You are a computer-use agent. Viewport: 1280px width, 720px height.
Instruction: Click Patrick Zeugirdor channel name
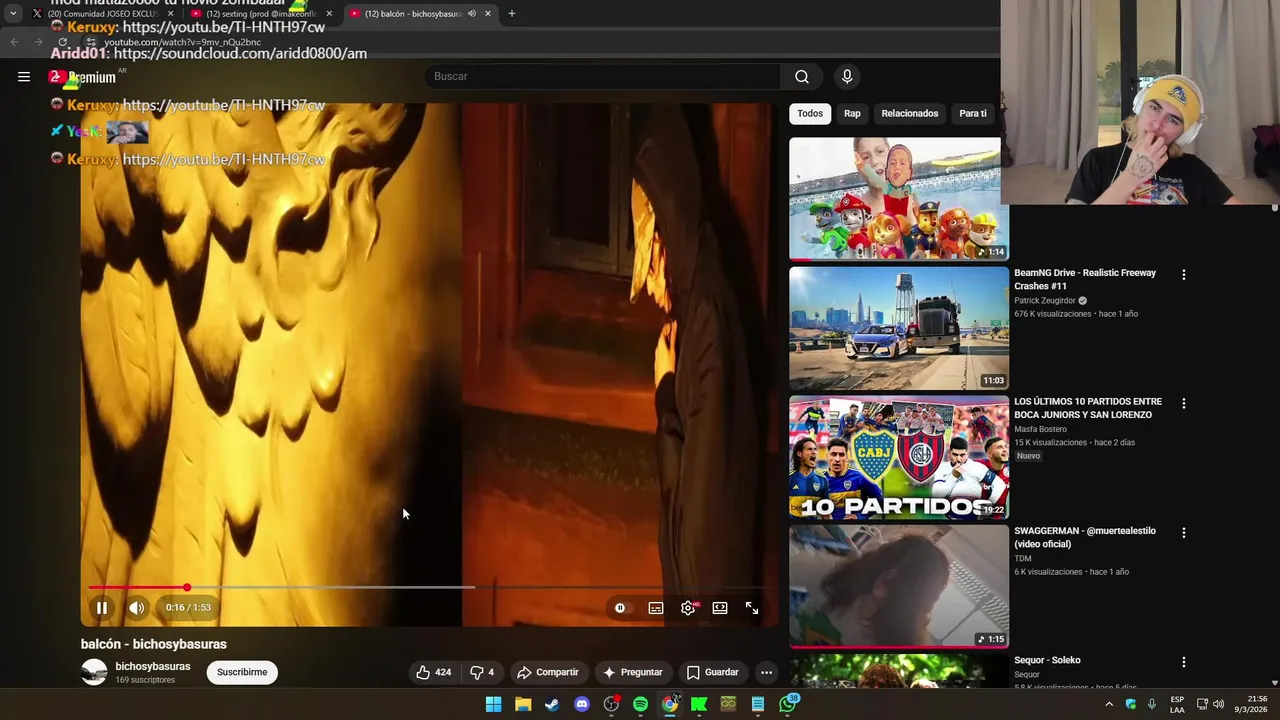tap(1045, 300)
